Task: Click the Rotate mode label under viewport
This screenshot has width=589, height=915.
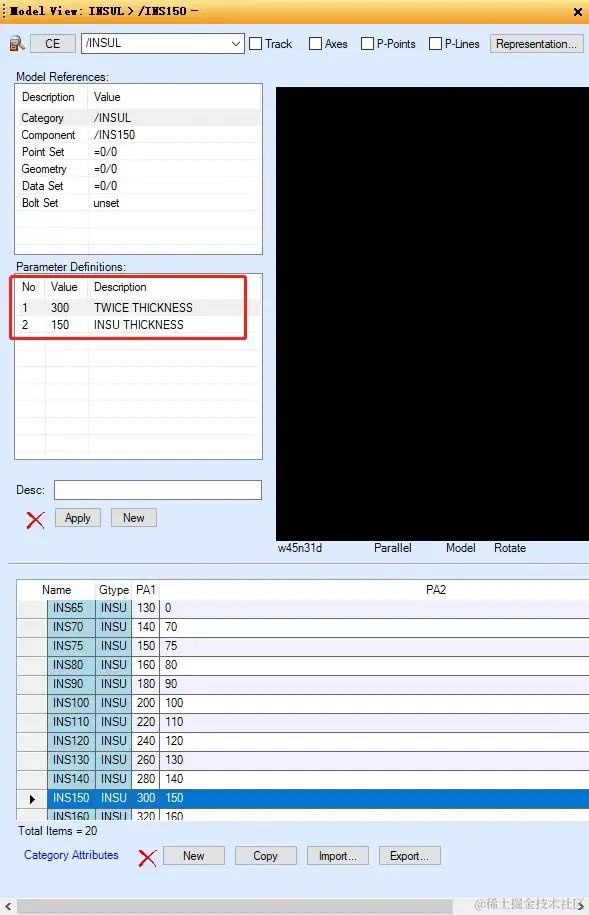Action: click(x=510, y=548)
